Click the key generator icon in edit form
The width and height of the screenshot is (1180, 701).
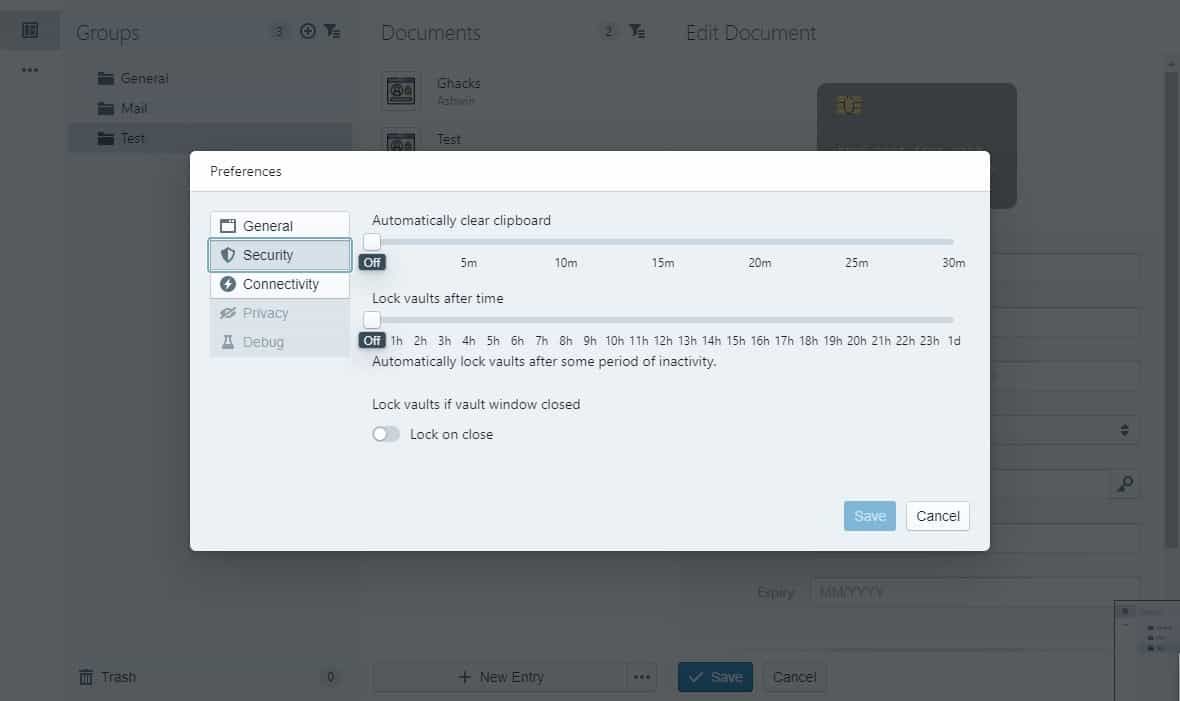(x=1125, y=483)
